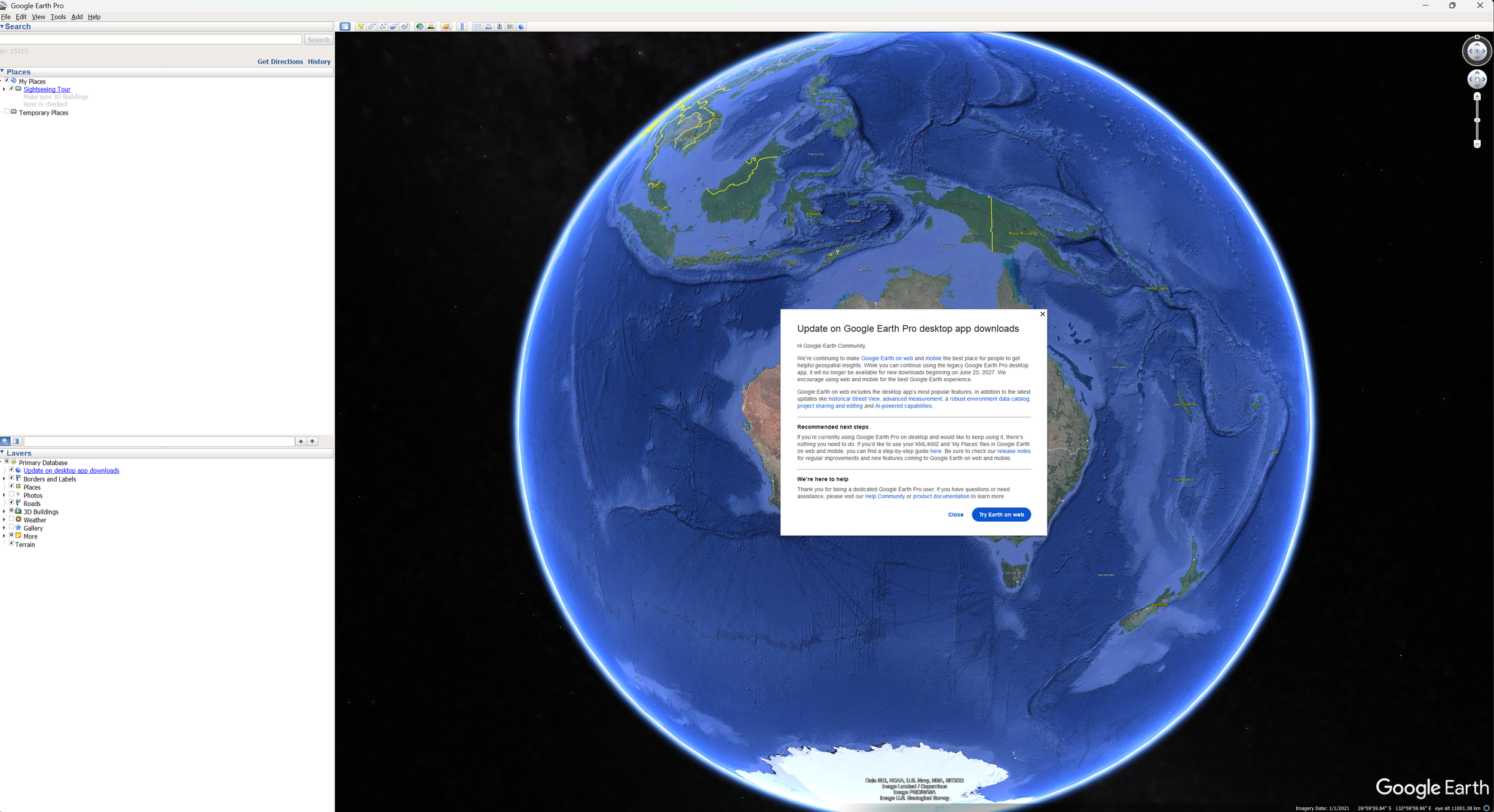Expand the Sightseeing Tour folder

point(4,89)
